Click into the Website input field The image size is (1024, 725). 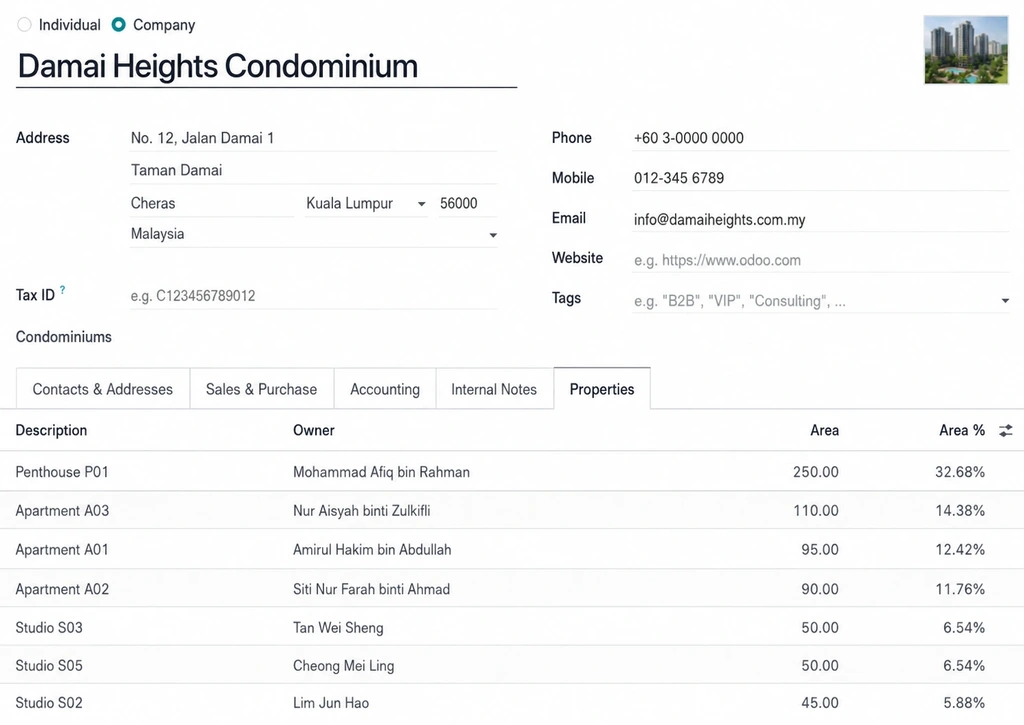(820, 260)
